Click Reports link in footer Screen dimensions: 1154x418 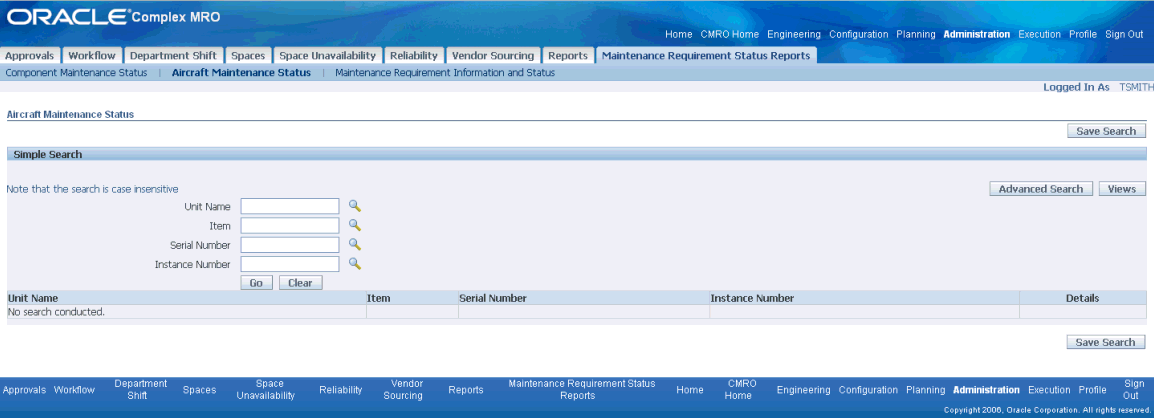[x=466, y=390]
